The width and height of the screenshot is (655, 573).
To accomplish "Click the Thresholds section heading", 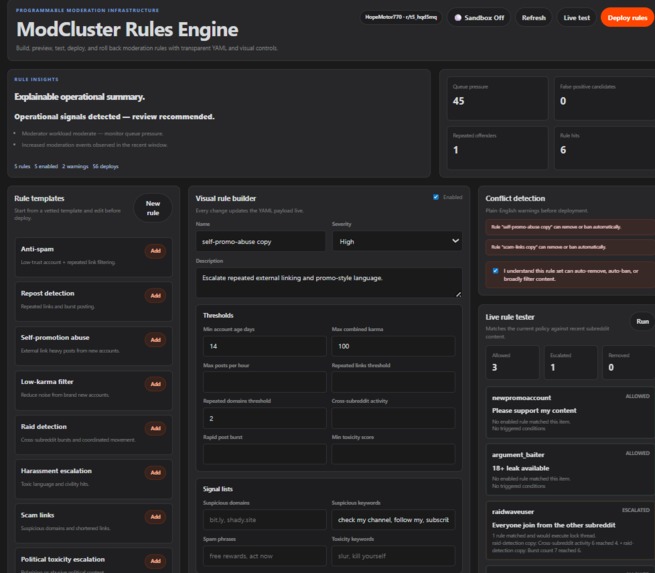I will click(218, 315).
